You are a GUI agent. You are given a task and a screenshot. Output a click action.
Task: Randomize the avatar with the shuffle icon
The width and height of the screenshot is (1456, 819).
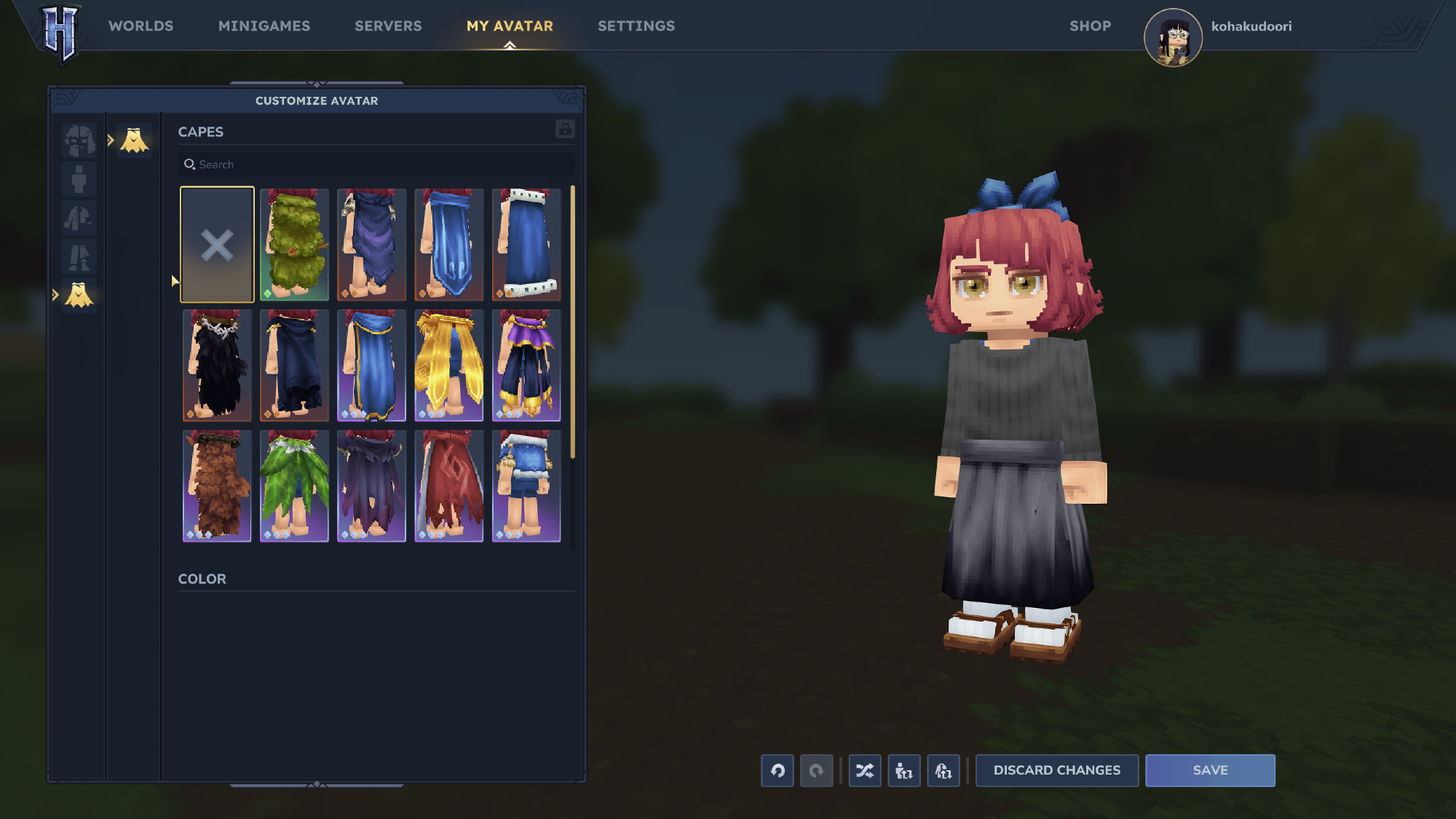[x=865, y=770]
